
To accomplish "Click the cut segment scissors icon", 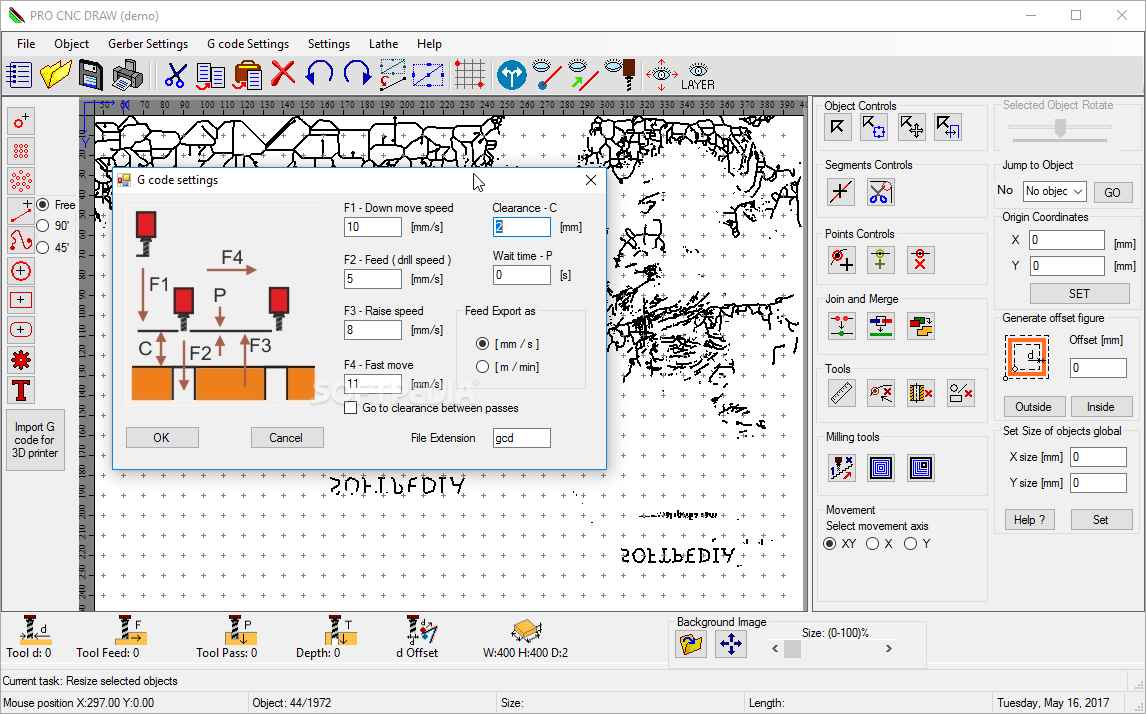I will coord(880,192).
